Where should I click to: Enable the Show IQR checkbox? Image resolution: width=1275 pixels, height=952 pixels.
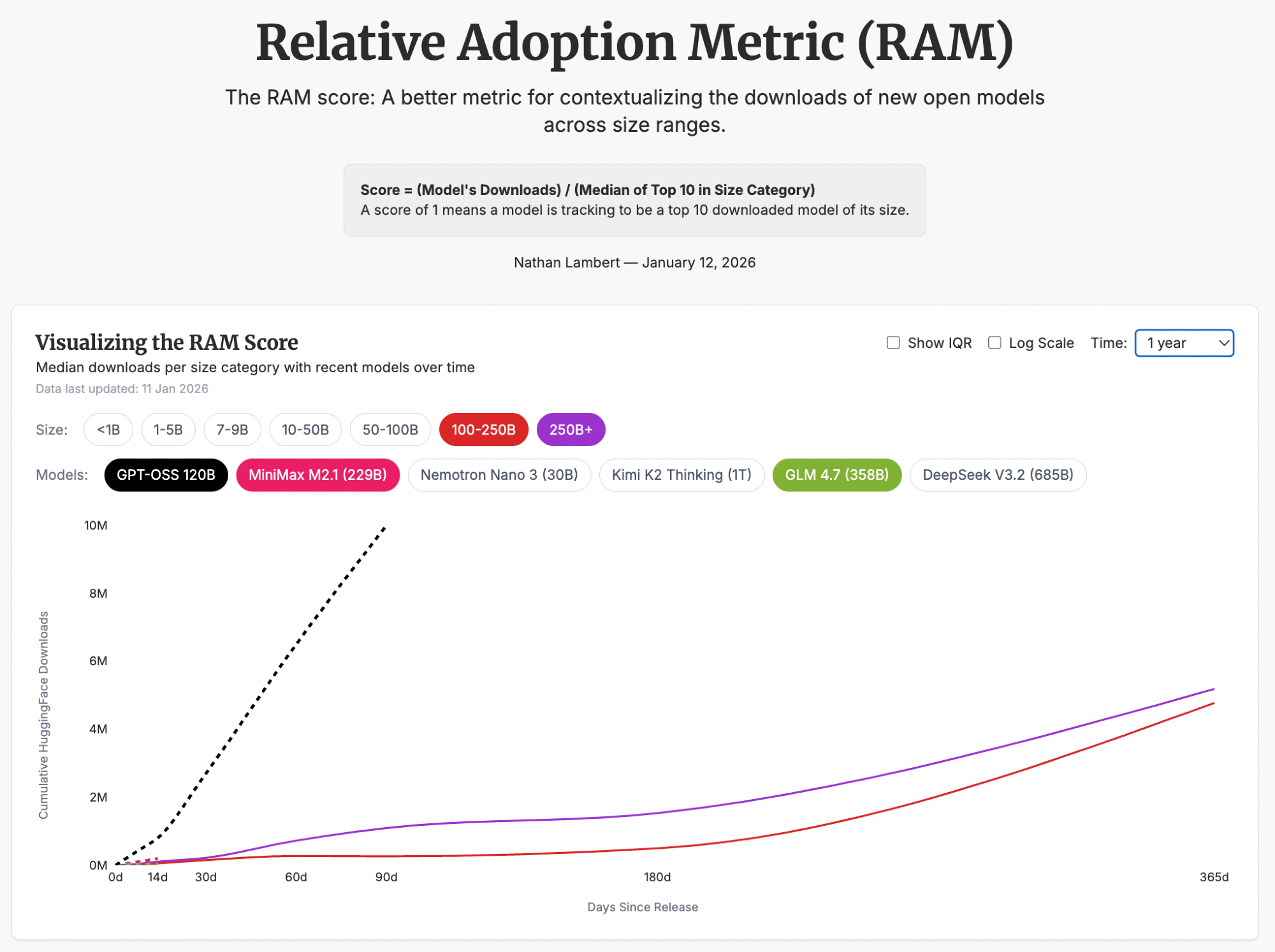click(x=893, y=343)
